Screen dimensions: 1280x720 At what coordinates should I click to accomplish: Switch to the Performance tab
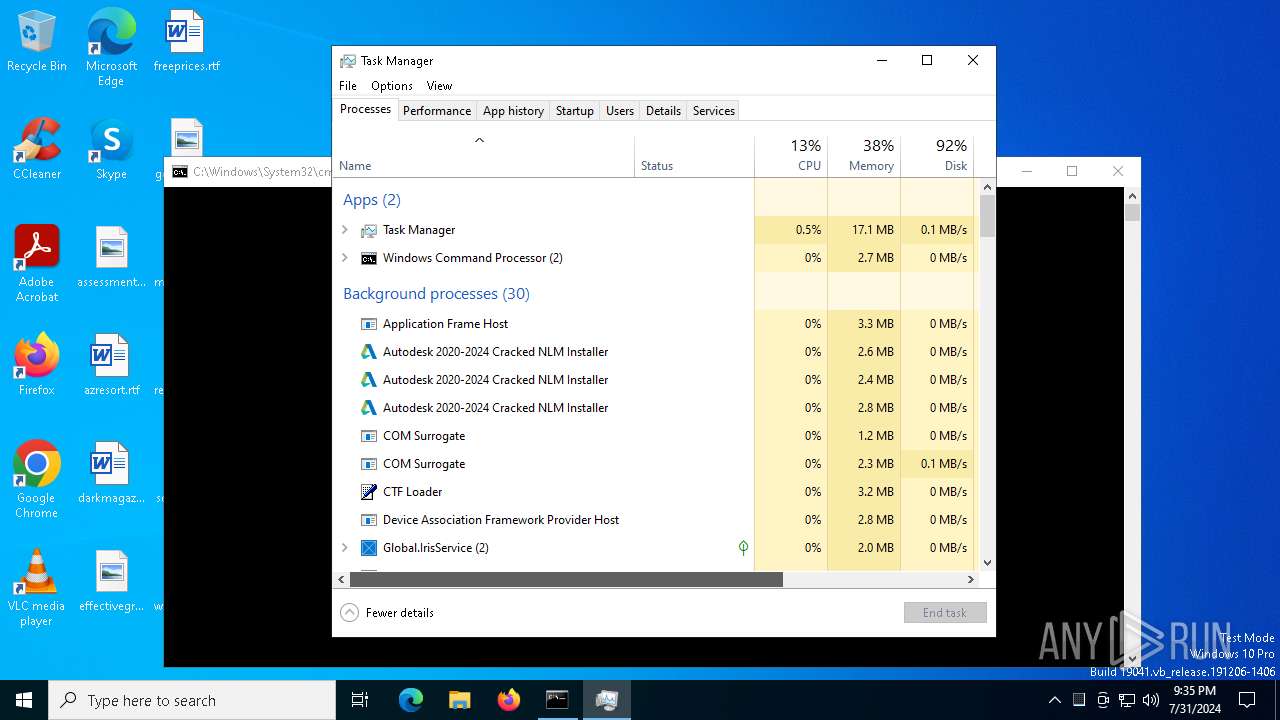pyautogui.click(x=437, y=111)
